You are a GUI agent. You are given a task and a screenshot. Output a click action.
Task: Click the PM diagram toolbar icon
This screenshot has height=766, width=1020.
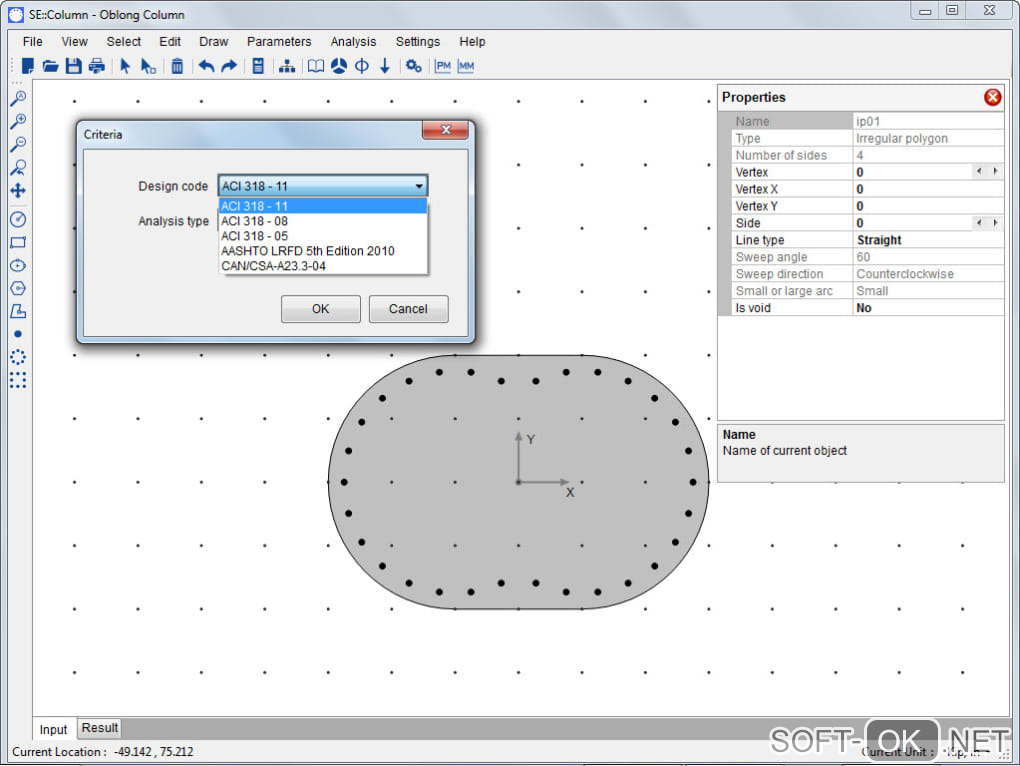tap(443, 66)
